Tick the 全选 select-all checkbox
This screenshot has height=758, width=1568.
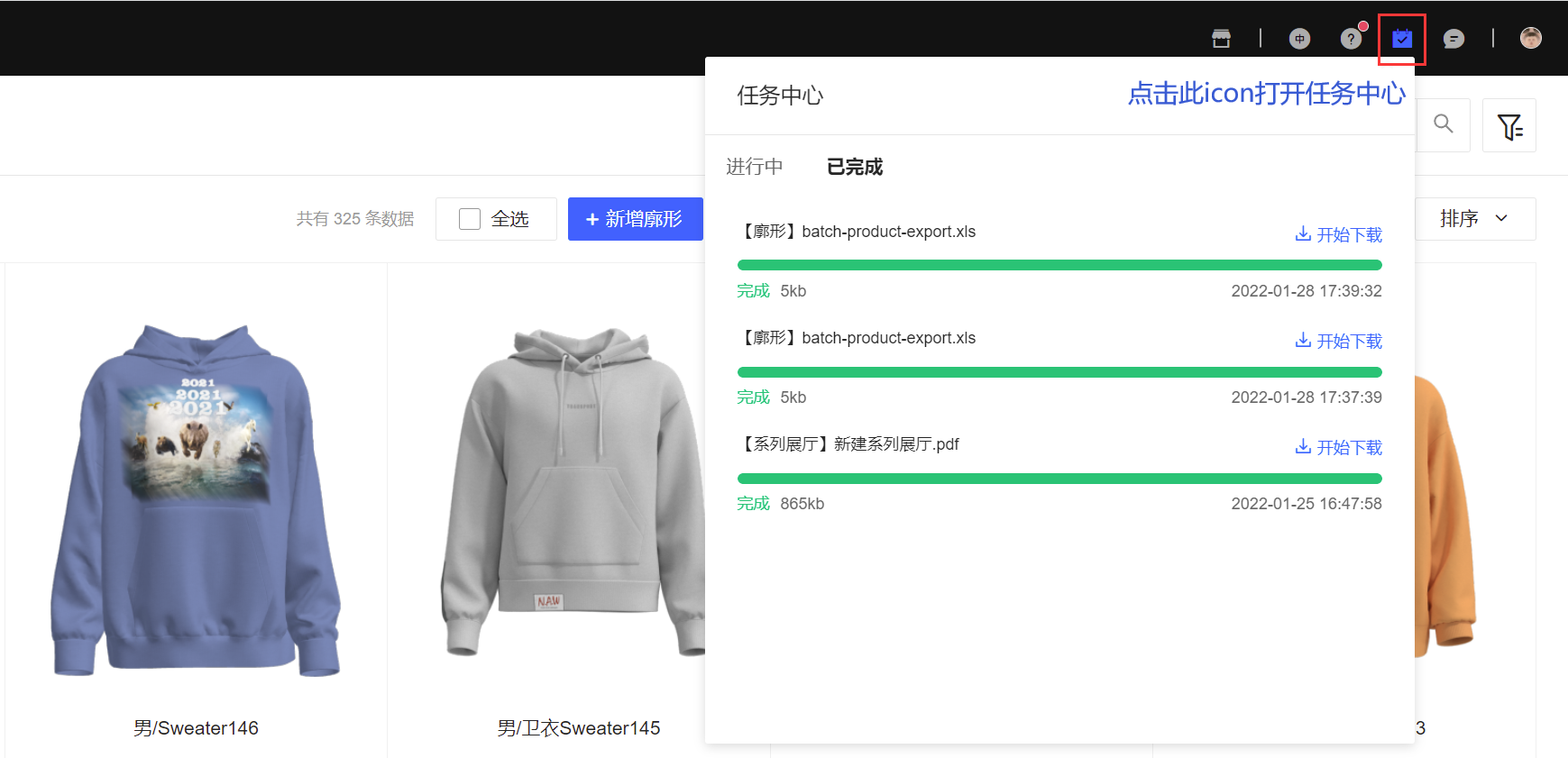click(470, 219)
